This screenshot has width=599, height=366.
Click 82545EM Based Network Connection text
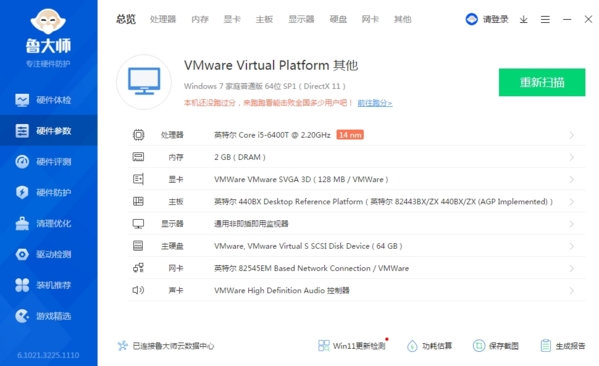click(311, 268)
